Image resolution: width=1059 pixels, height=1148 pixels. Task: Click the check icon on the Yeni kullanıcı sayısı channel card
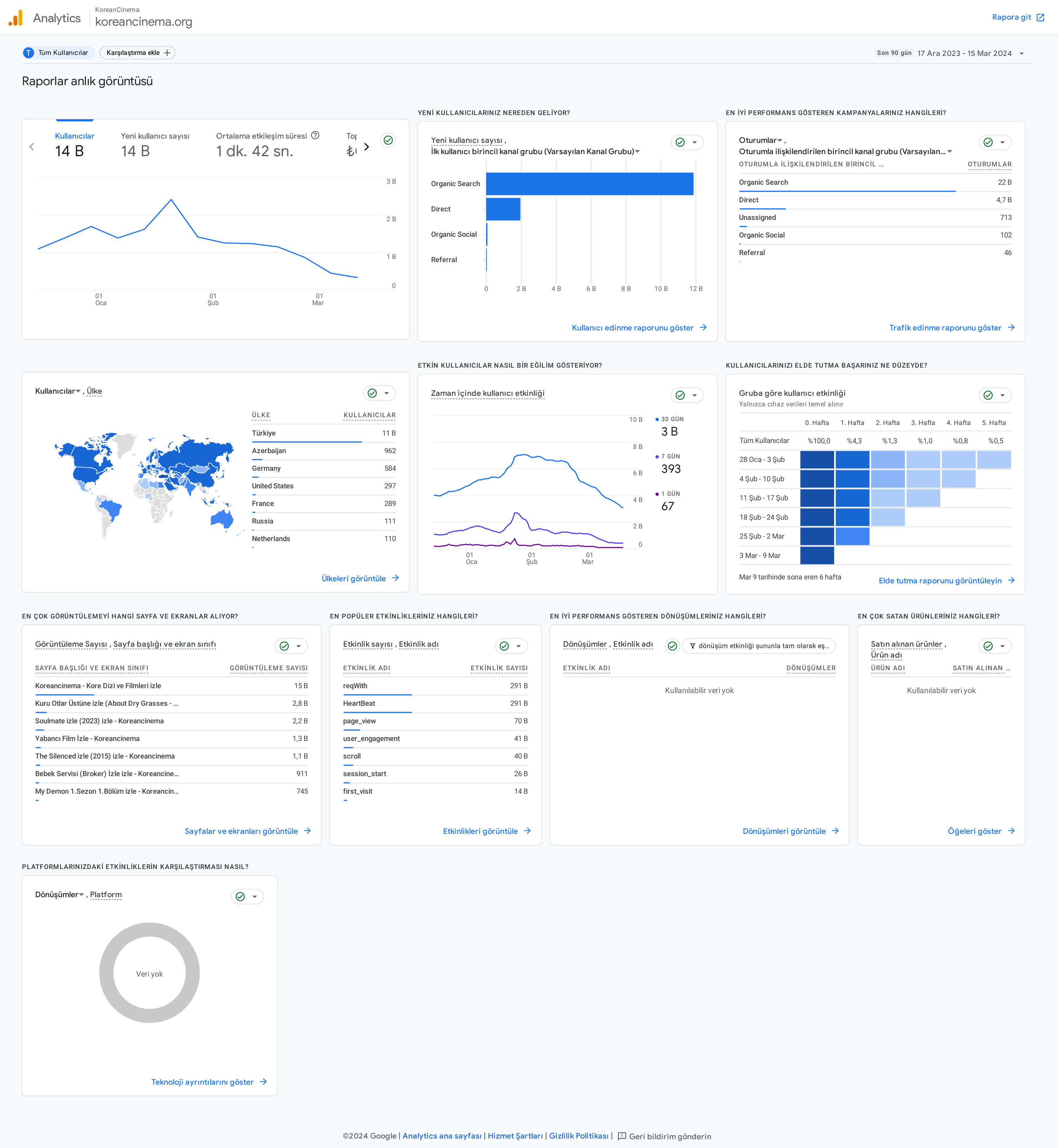pos(680,142)
